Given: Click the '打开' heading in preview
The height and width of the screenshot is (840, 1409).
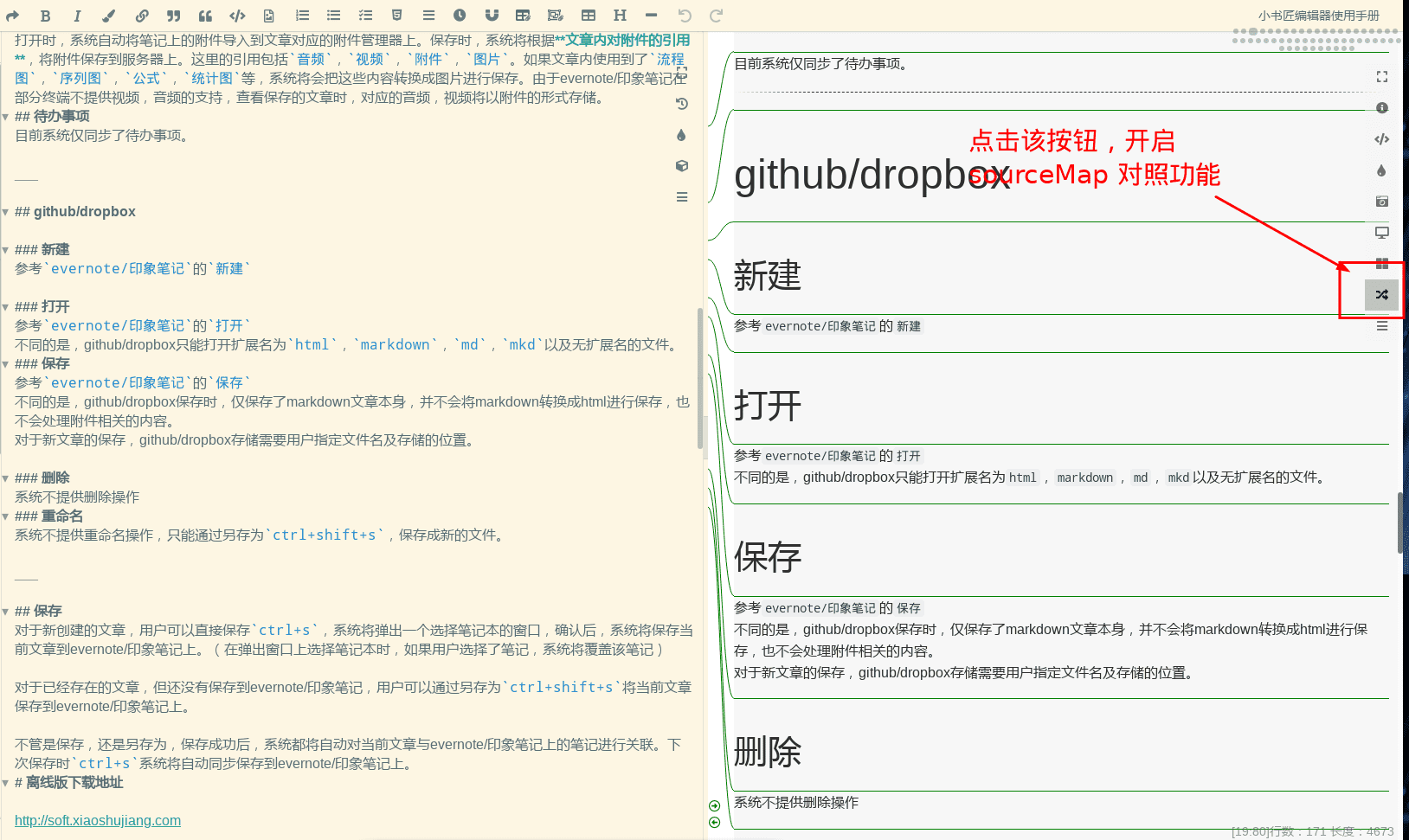Looking at the screenshot, I should [768, 406].
